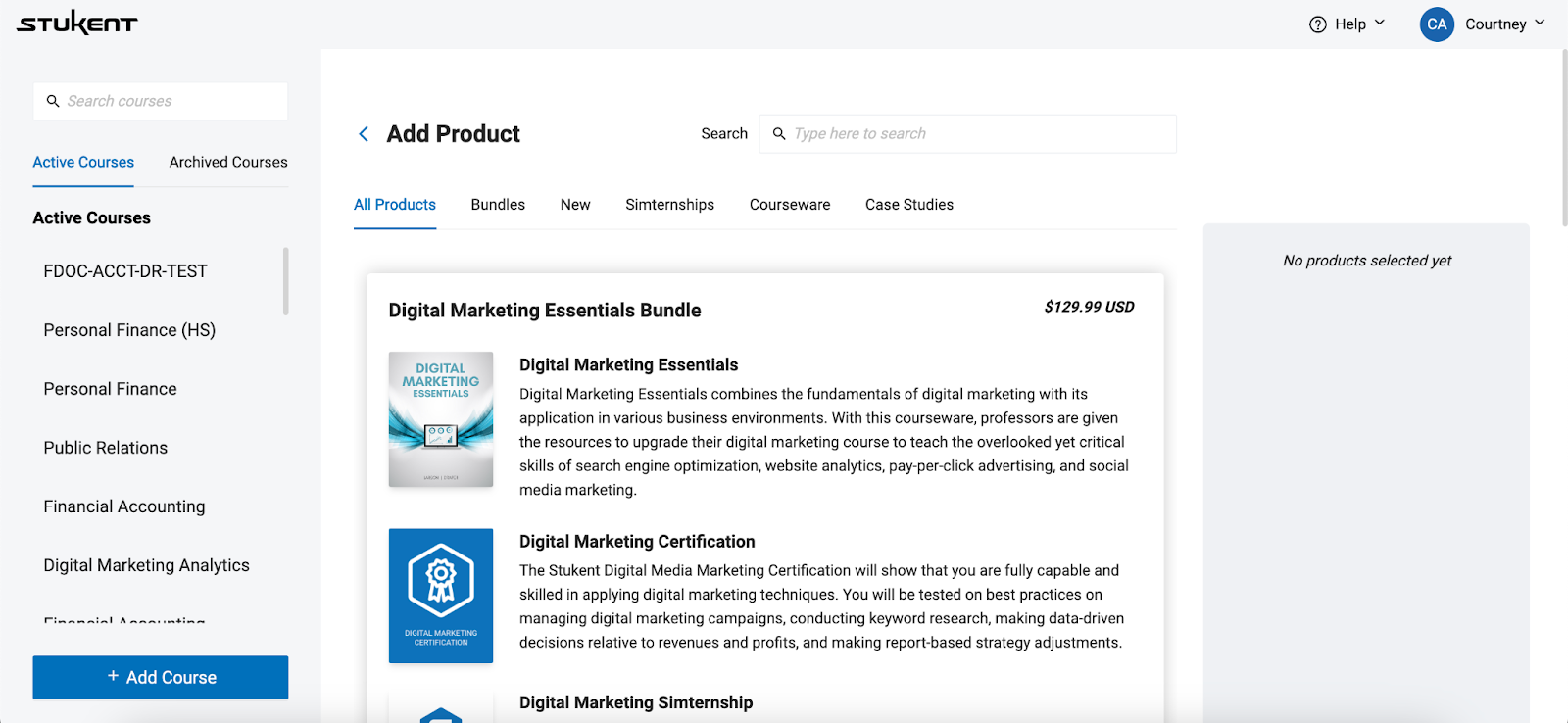Click the Stukent logo
Image resolution: width=1568 pixels, height=723 pixels.
pos(77,23)
